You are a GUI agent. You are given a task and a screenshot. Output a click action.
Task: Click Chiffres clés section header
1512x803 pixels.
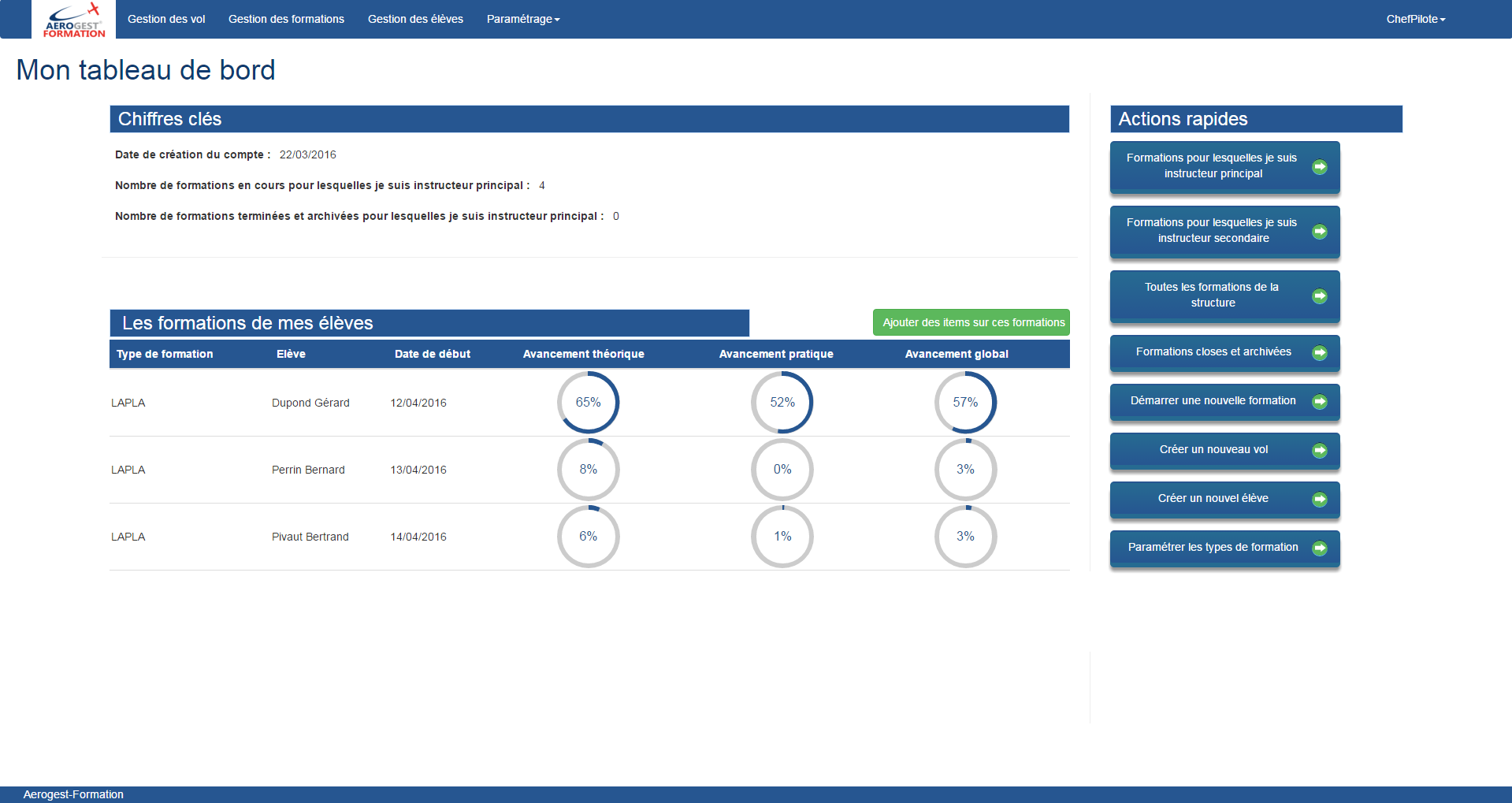point(589,119)
